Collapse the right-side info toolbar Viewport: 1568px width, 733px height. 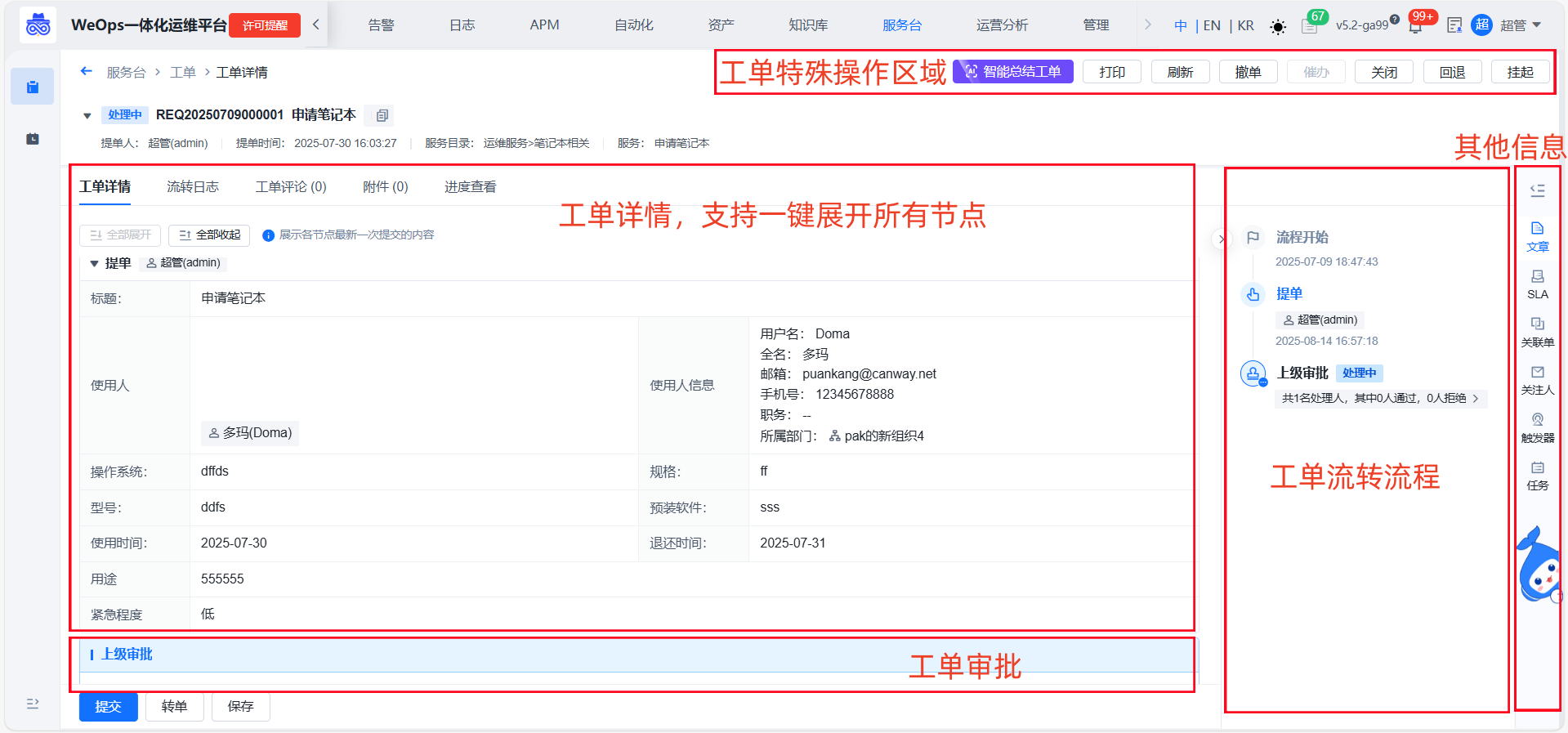click(x=1537, y=190)
